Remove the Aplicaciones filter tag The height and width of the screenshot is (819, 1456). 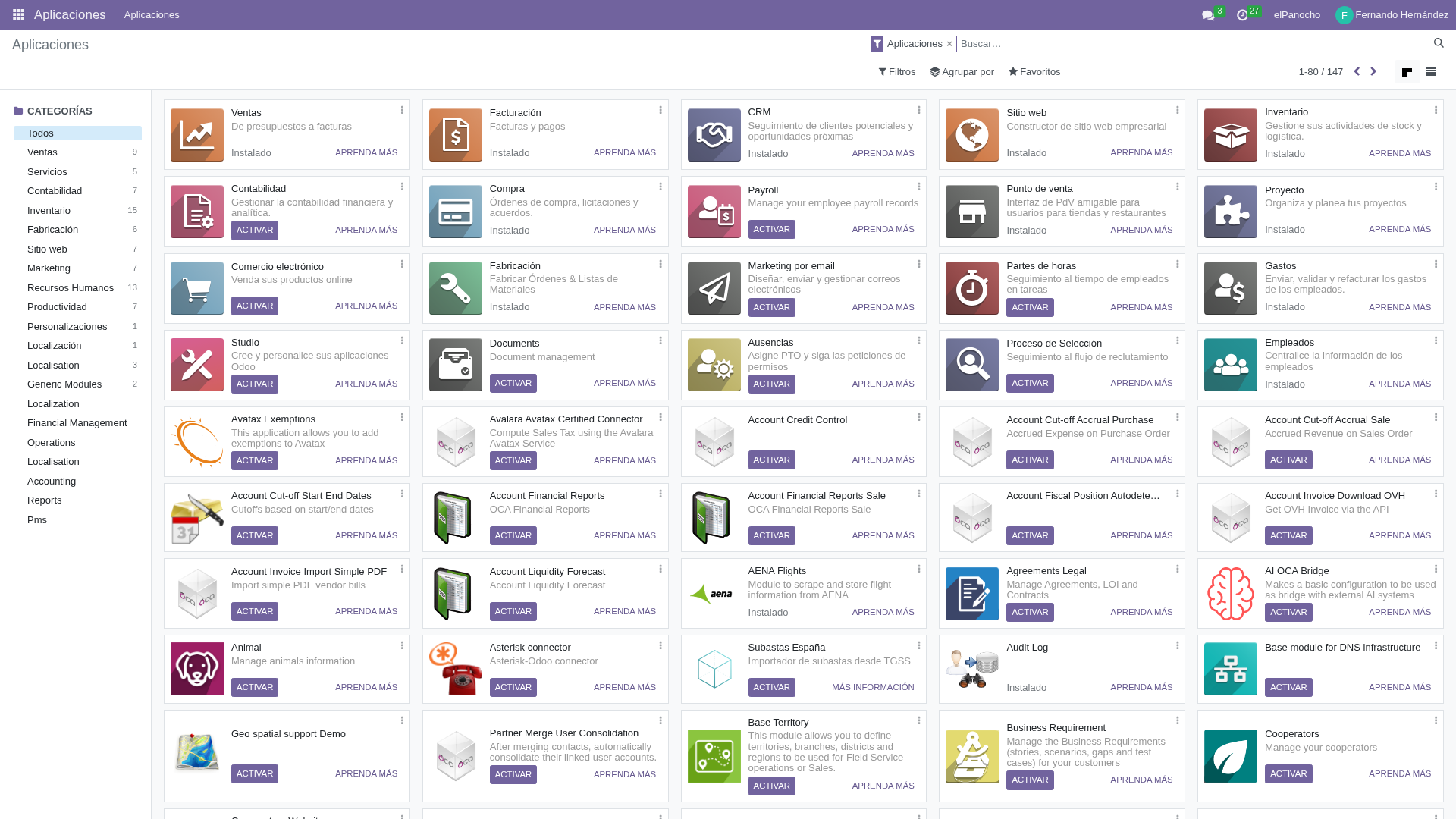(949, 43)
